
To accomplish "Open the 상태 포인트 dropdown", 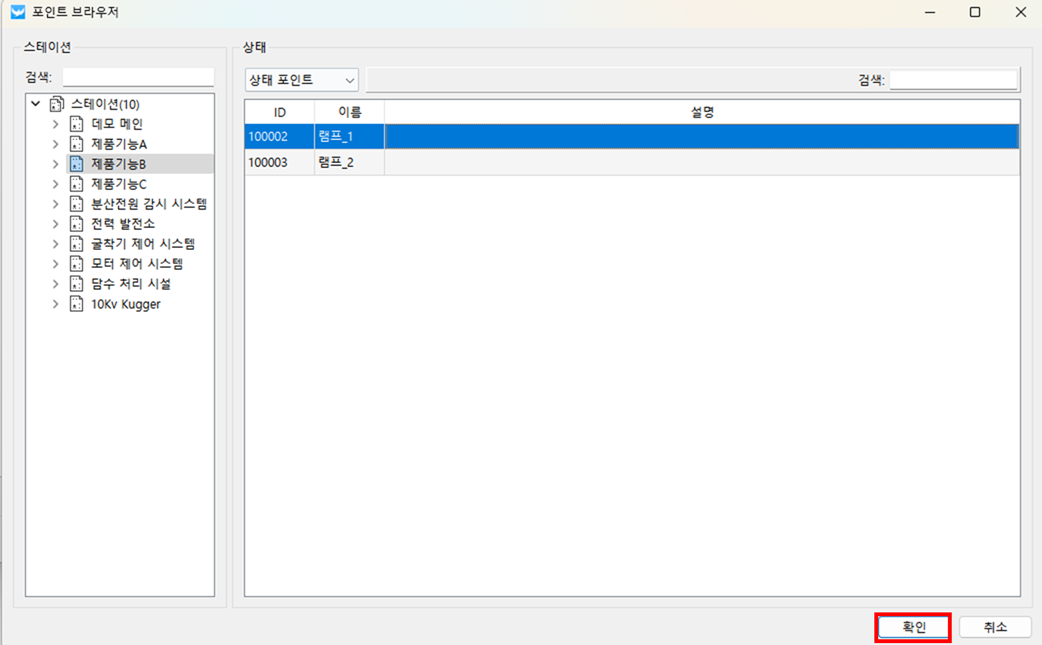I will tap(301, 80).
